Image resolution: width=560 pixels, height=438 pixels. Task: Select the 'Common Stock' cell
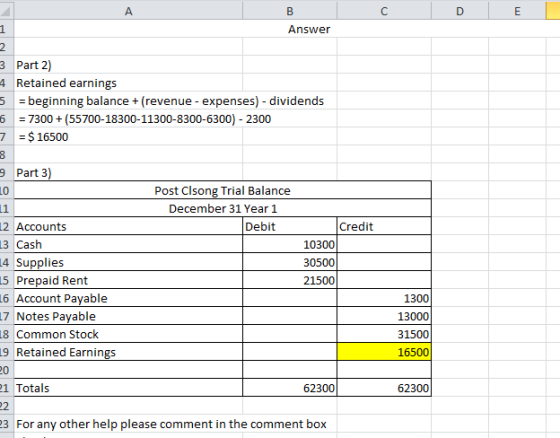(128, 334)
